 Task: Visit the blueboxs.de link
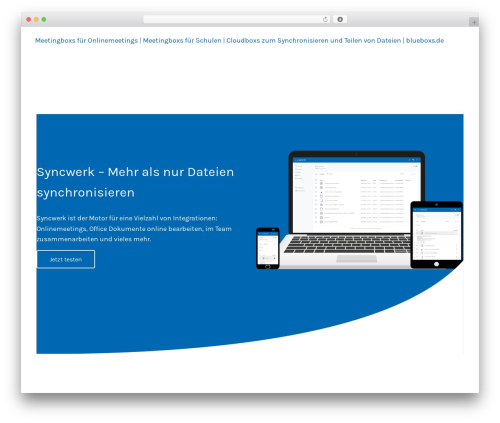pos(425,41)
